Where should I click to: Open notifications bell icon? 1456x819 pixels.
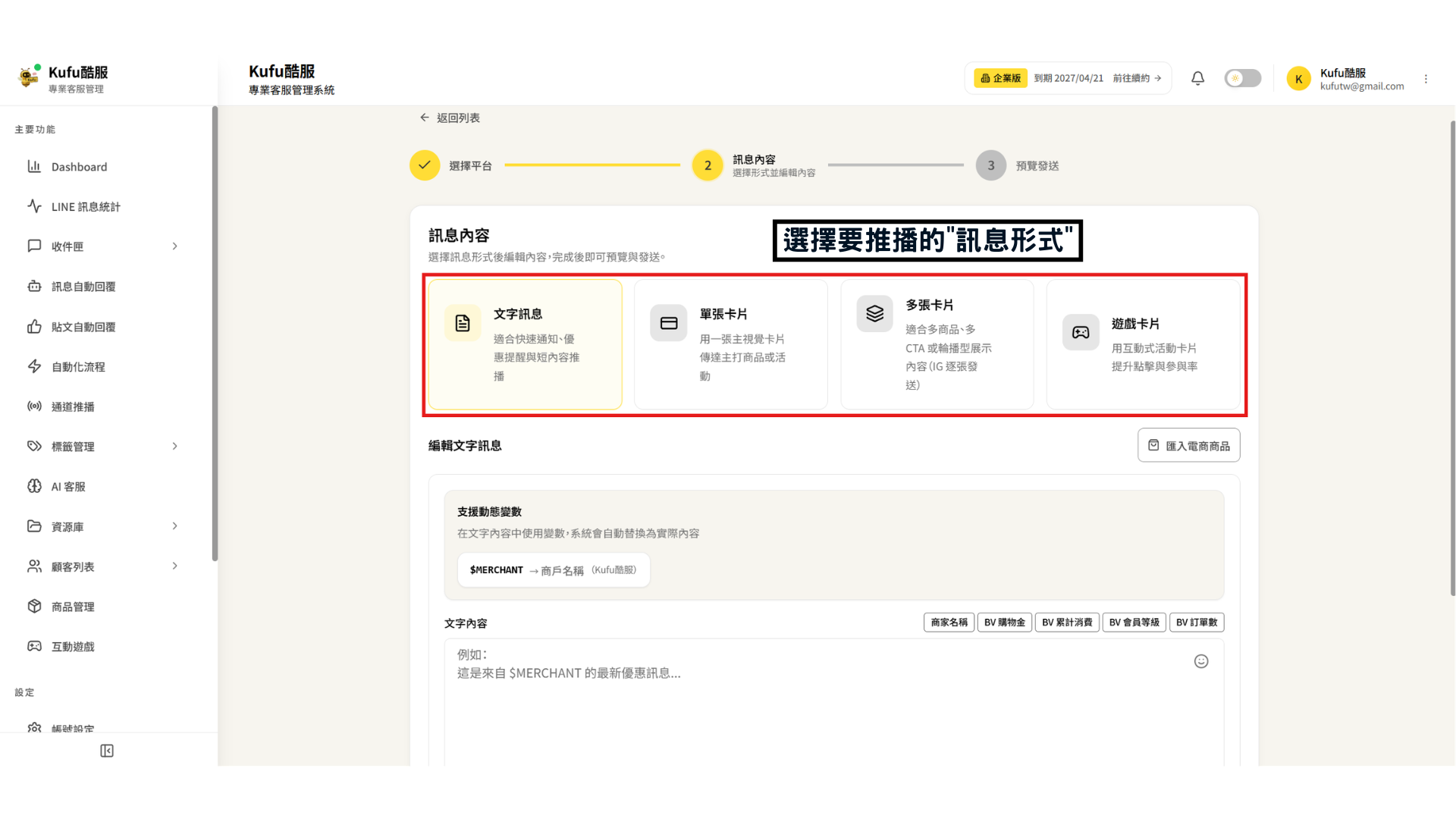click(x=1197, y=78)
